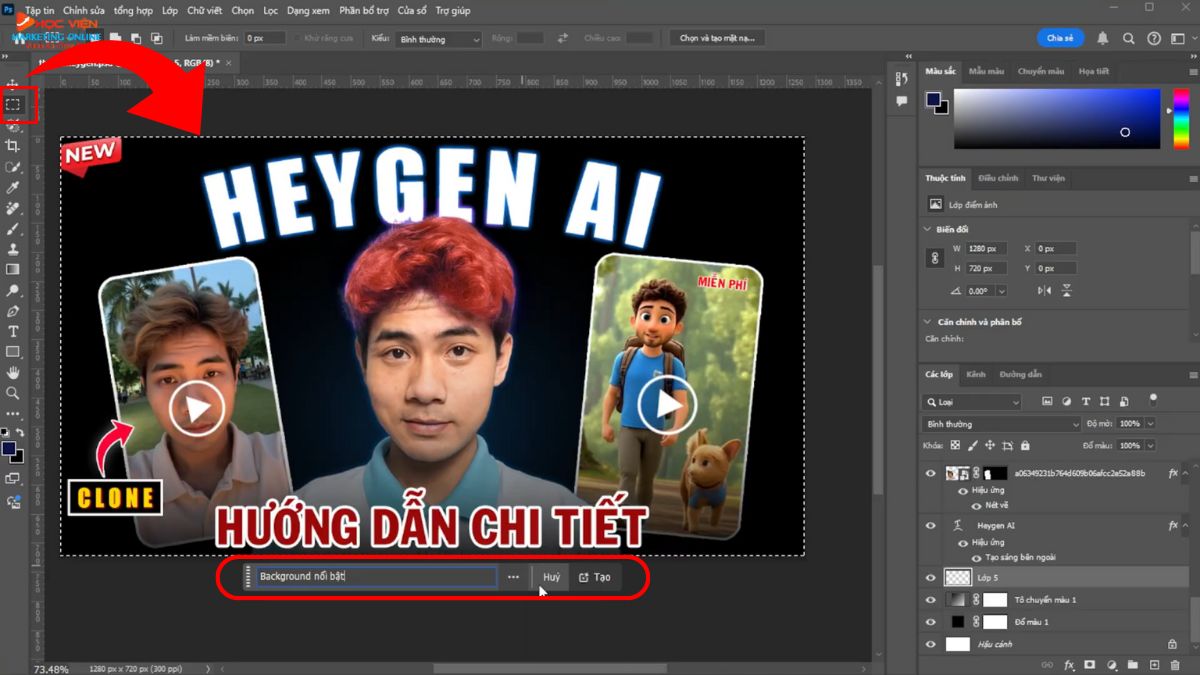Collapse the Biến đổi section
Screen dimensions: 1200x675
pos(927,229)
